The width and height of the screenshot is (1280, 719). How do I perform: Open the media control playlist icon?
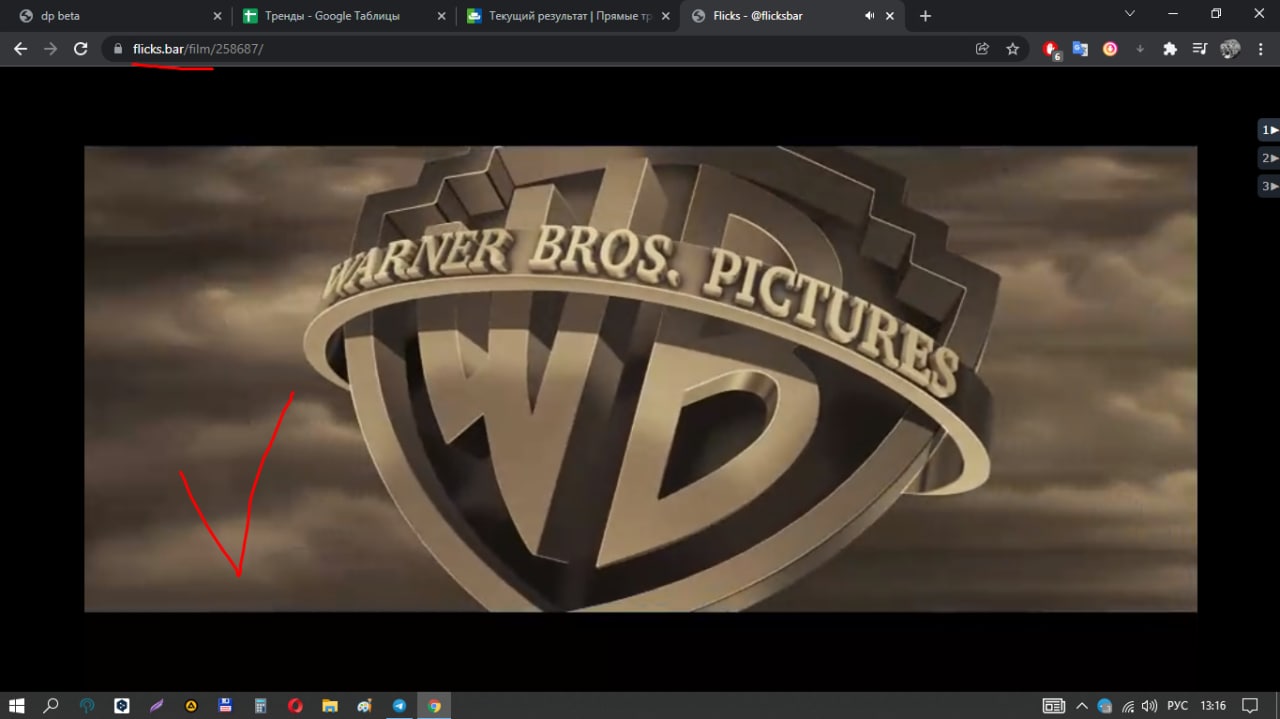1200,48
